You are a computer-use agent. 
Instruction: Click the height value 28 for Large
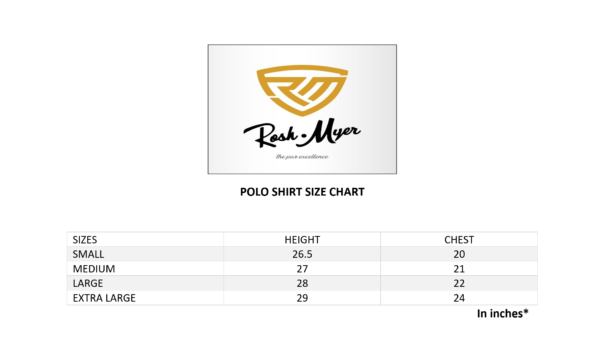click(x=302, y=284)
